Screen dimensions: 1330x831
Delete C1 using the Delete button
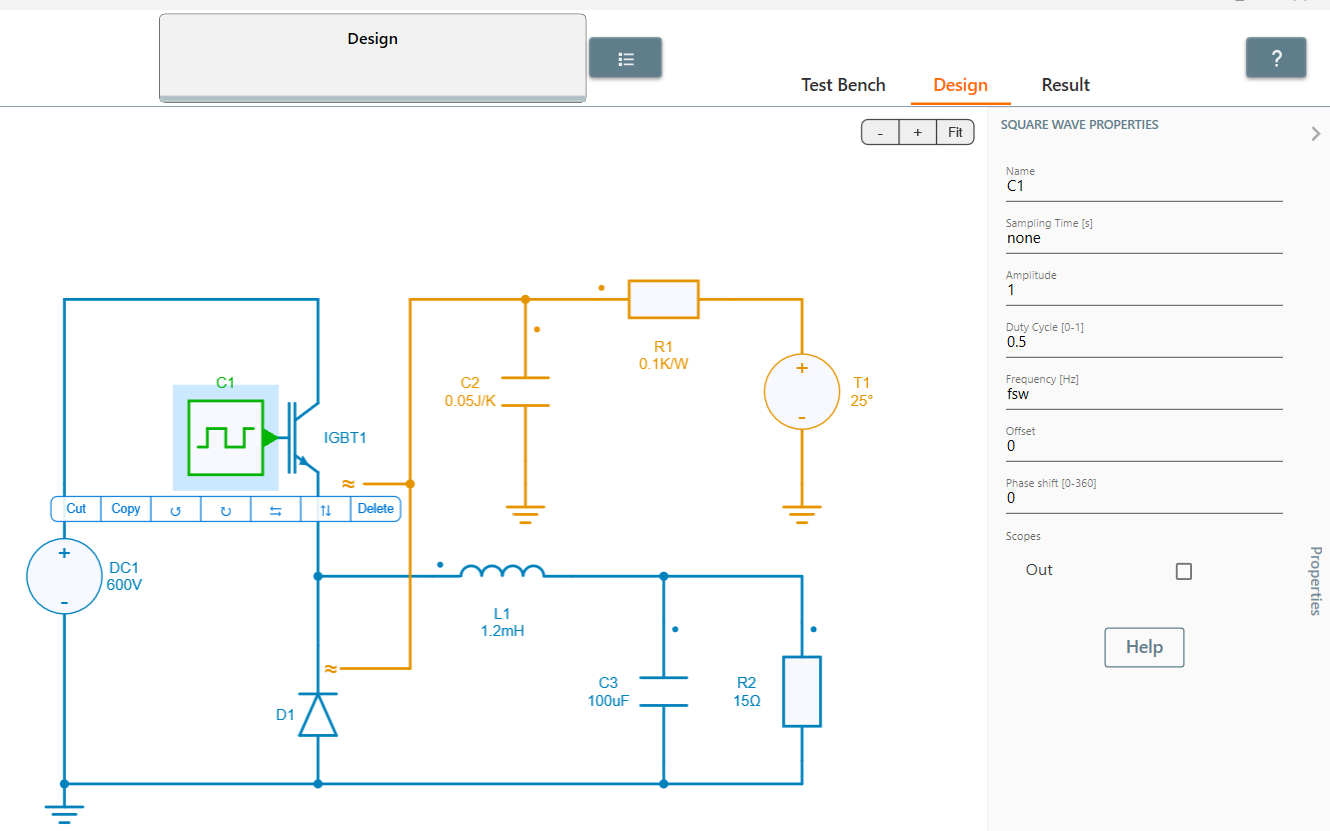tap(375, 508)
